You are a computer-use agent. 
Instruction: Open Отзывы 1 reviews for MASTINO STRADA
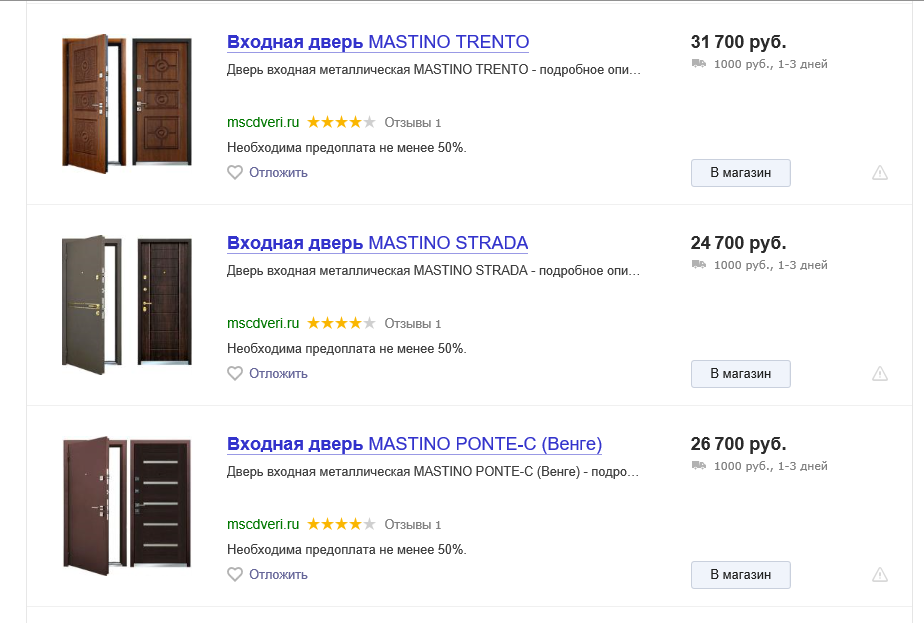(412, 324)
